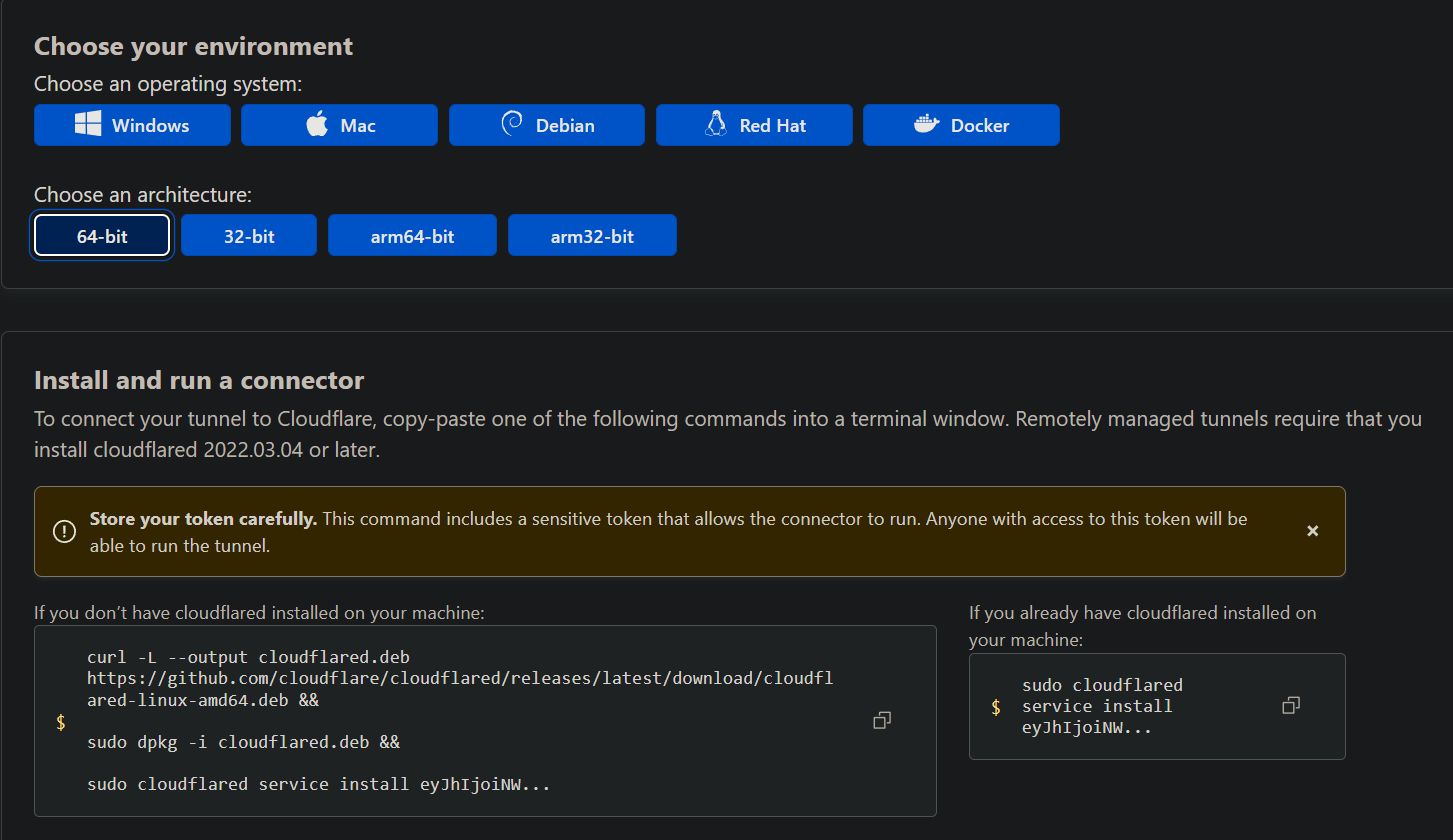
Task: Click the curl command code block
Action: (x=485, y=721)
